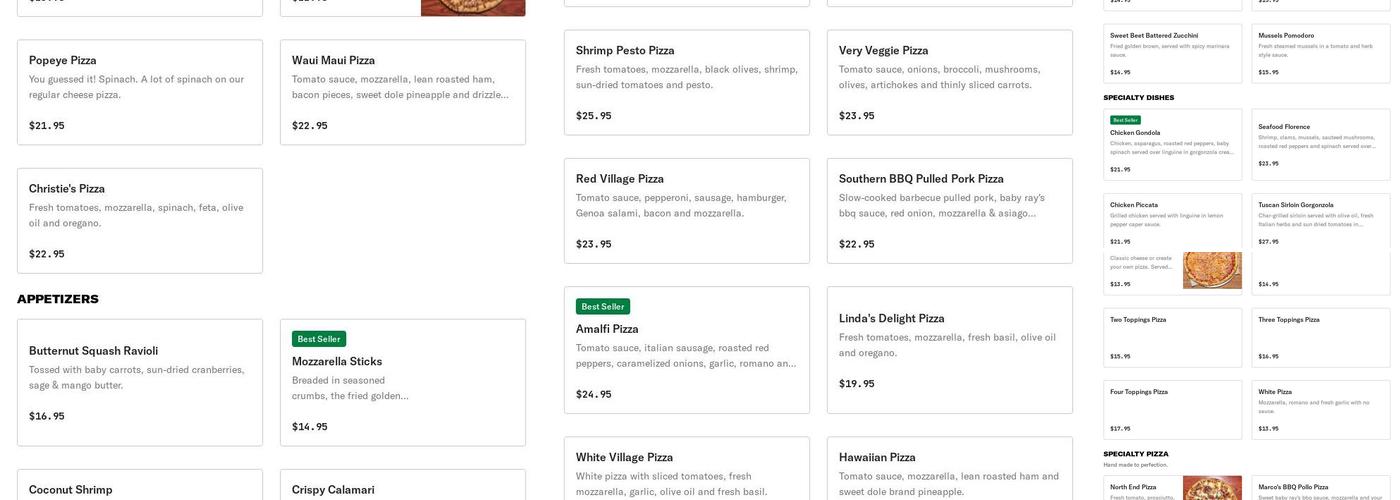Open Two Toppings Pizza preview card

1172,336
